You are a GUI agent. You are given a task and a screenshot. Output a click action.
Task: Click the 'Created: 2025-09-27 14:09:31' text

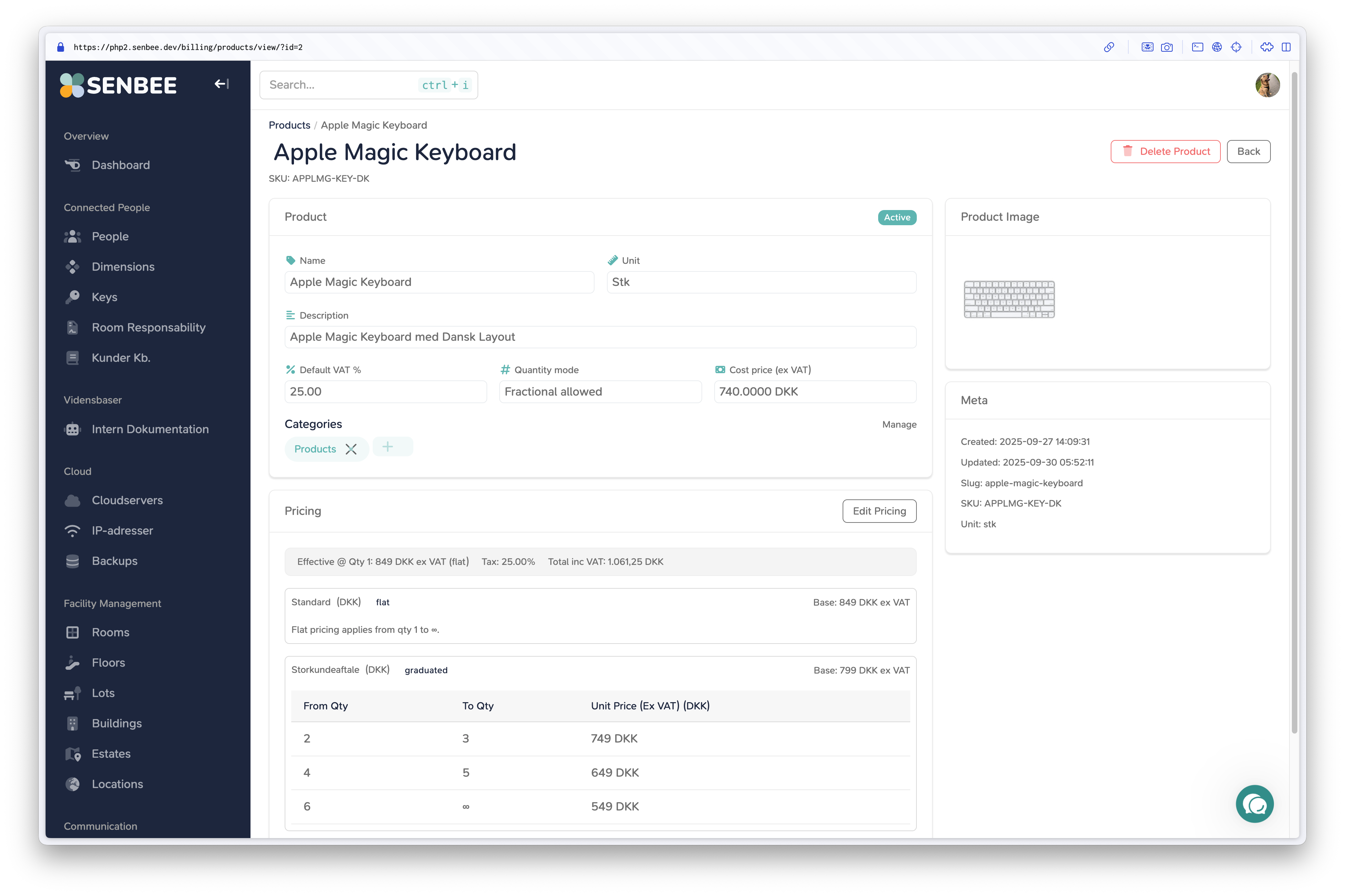coord(1025,442)
